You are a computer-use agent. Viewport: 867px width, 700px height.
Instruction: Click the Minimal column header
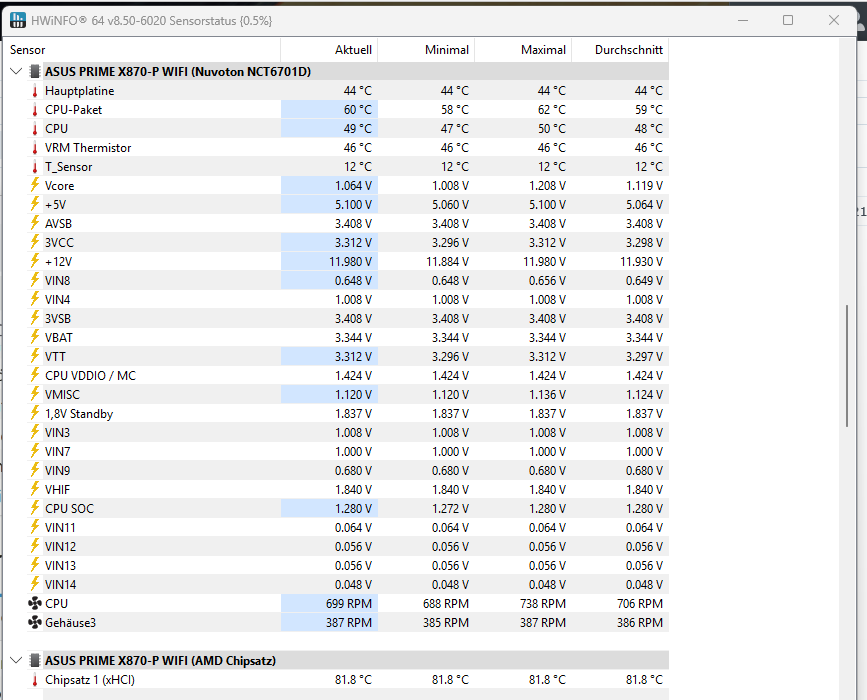tap(426, 50)
